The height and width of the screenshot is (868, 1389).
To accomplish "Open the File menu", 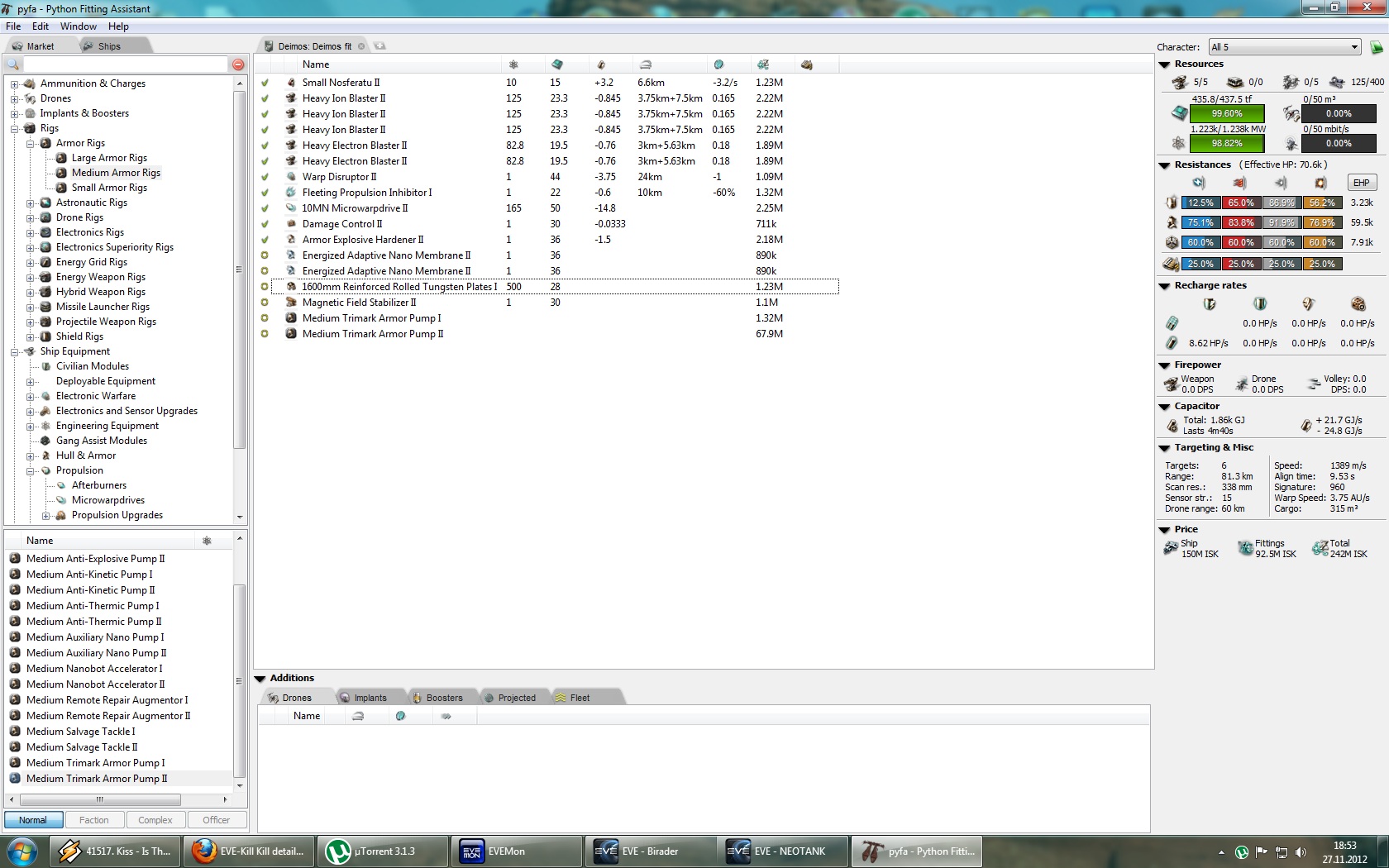I will [x=13, y=26].
